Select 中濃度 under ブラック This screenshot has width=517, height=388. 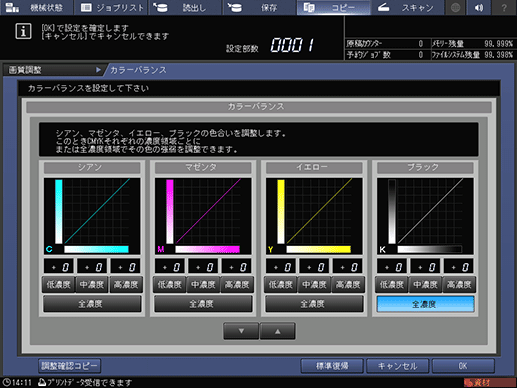pyautogui.click(x=425, y=285)
